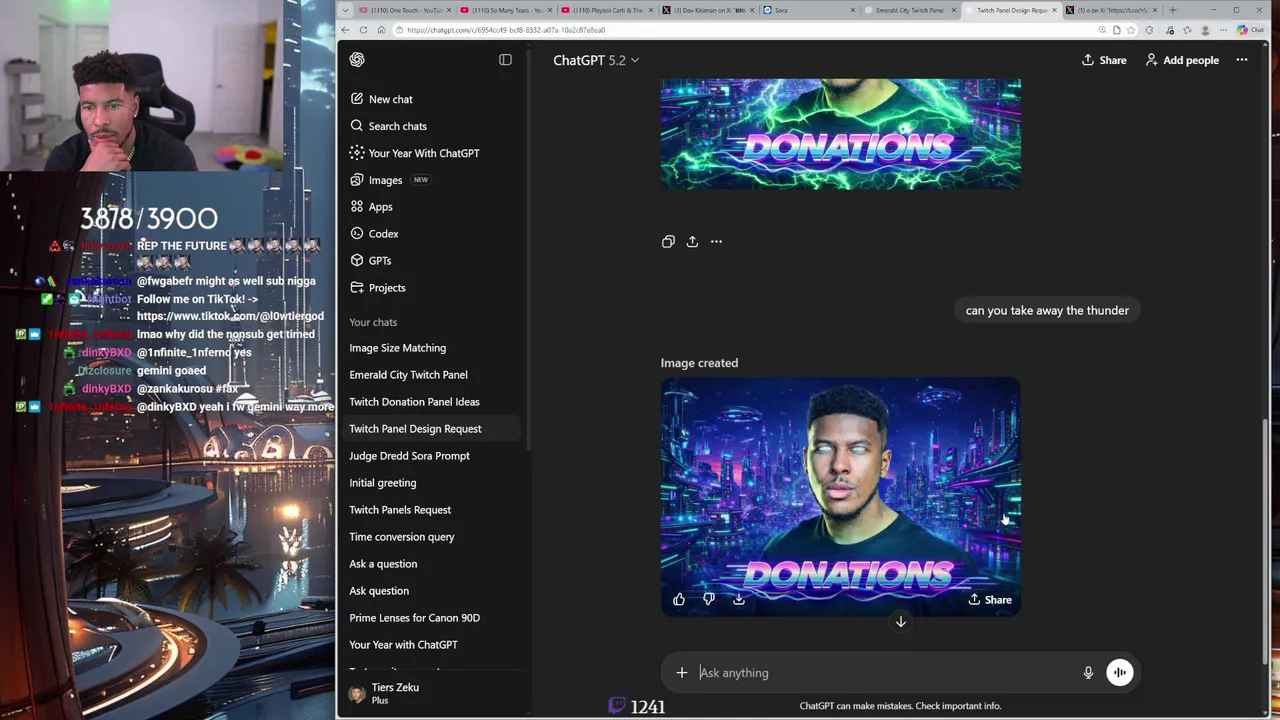Like the generated Donations image
1280x720 pixels.
click(x=679, y=599)
